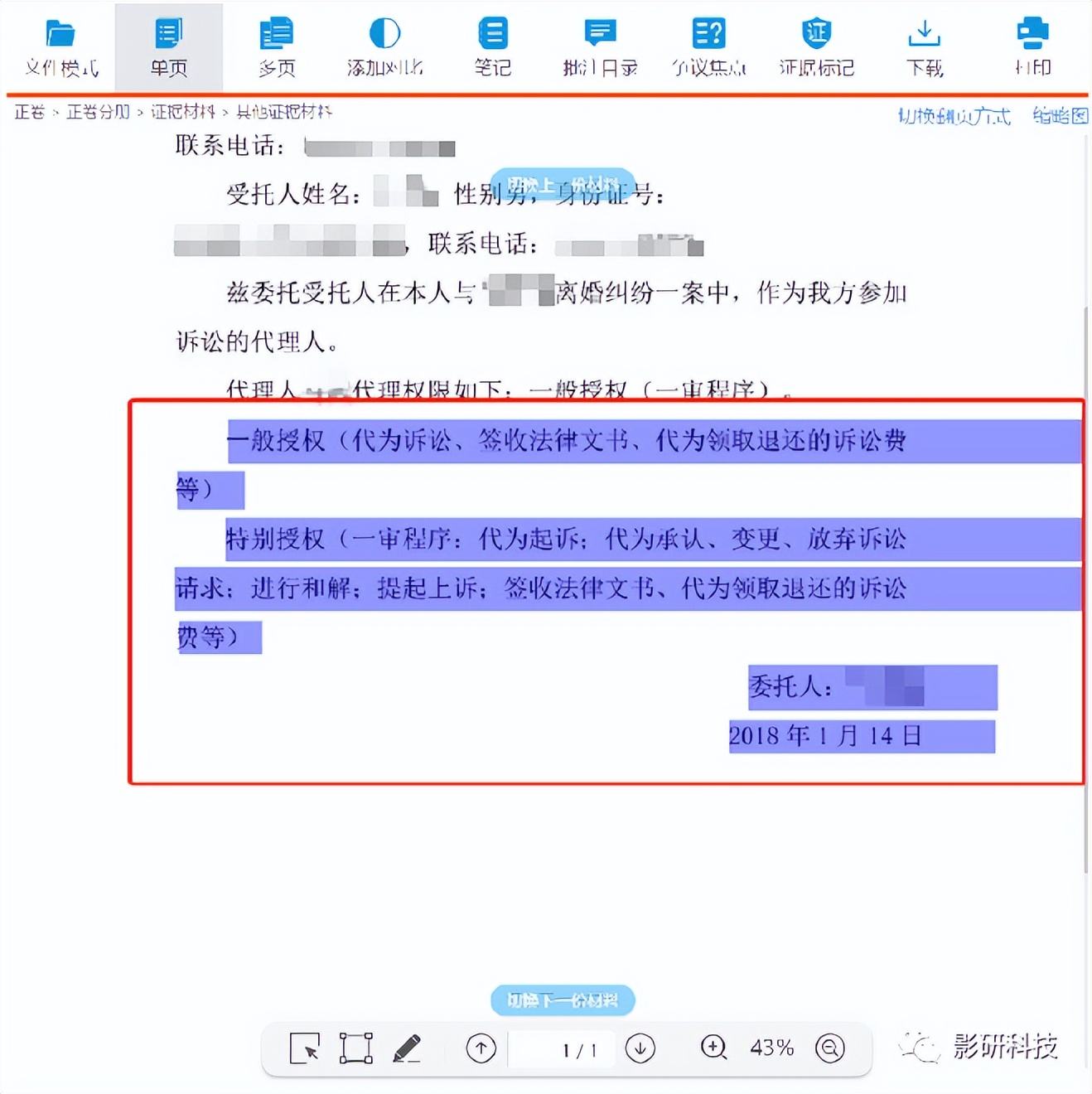The height and width of the screenshot is (1094, 1092).
Task: Select the 添加对比 comparison icon
Action: (x=384, y=46)
